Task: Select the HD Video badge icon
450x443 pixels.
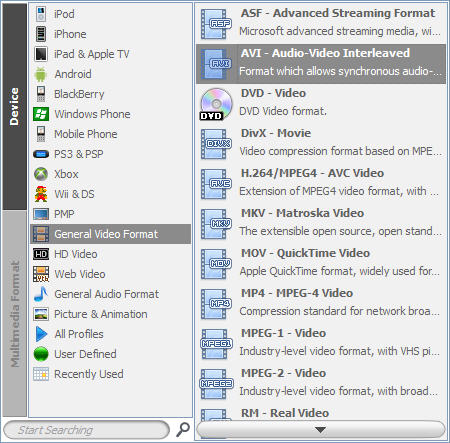Action: pos(41,254)
